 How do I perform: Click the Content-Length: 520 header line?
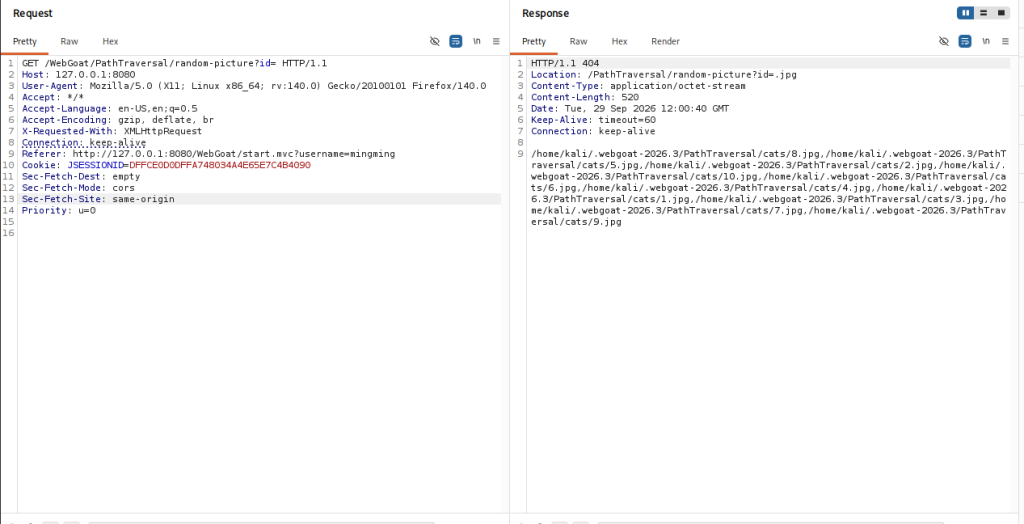click(585, 97)
